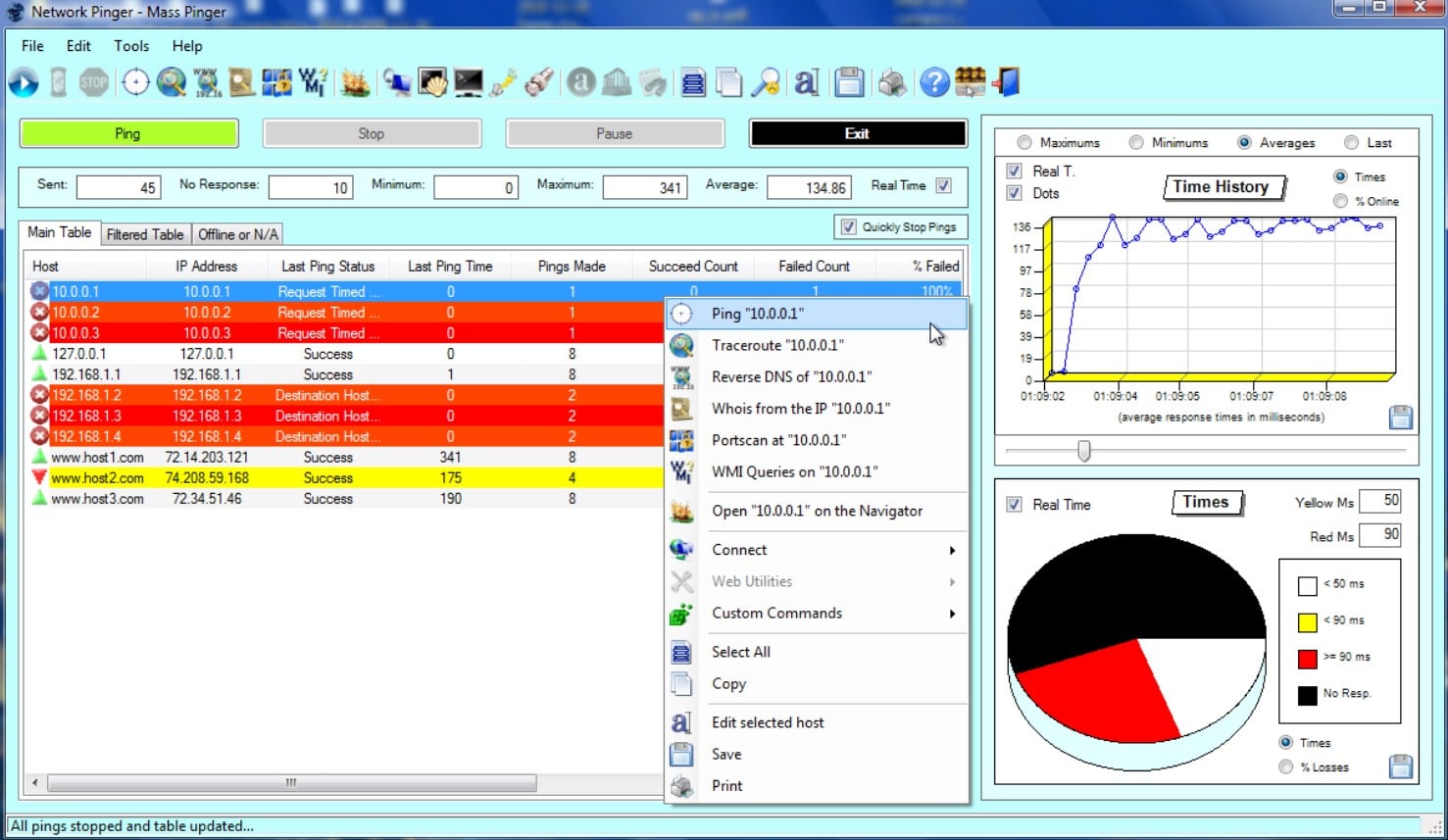
Task: Select the % Online radio button
Action: click(x=1340, y=201)
